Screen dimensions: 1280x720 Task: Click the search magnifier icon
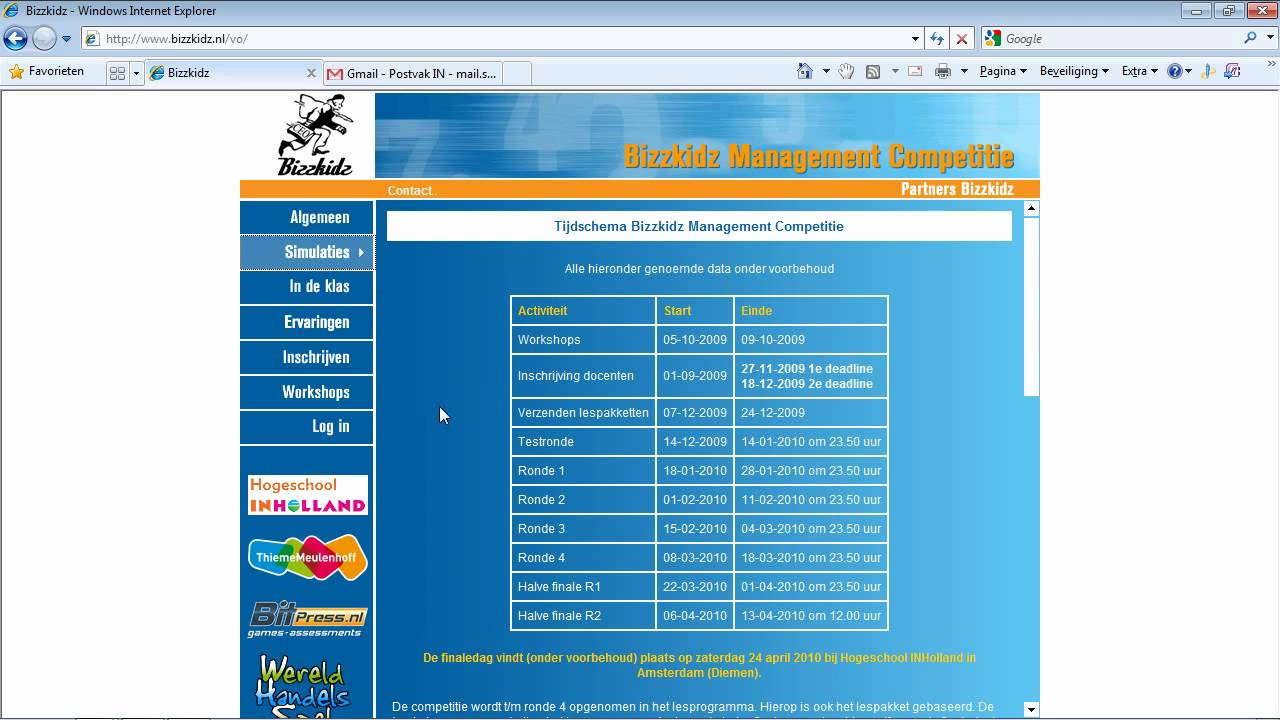pyautogui.click(x=1250, y=38)
